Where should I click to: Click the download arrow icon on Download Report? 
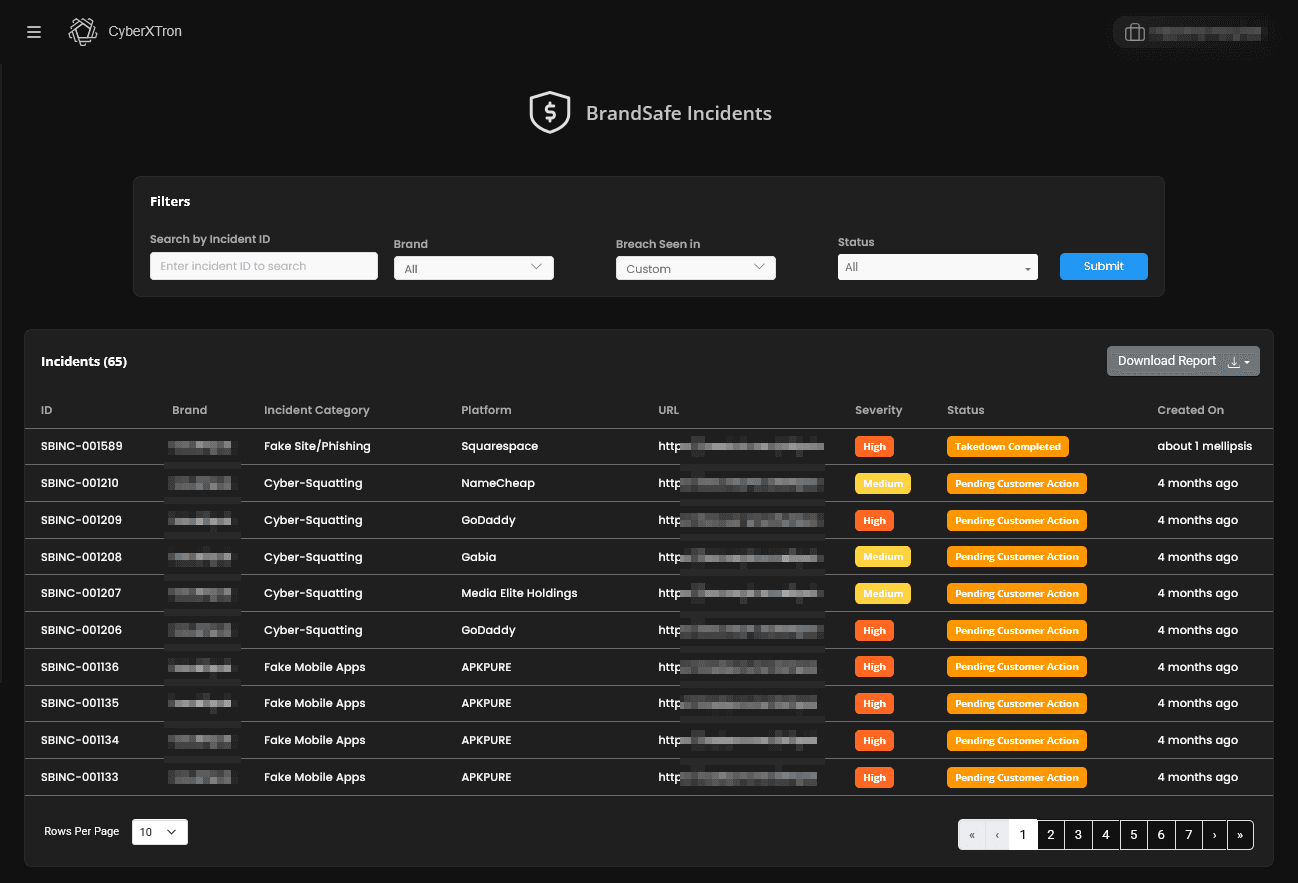click(1235, 361)
